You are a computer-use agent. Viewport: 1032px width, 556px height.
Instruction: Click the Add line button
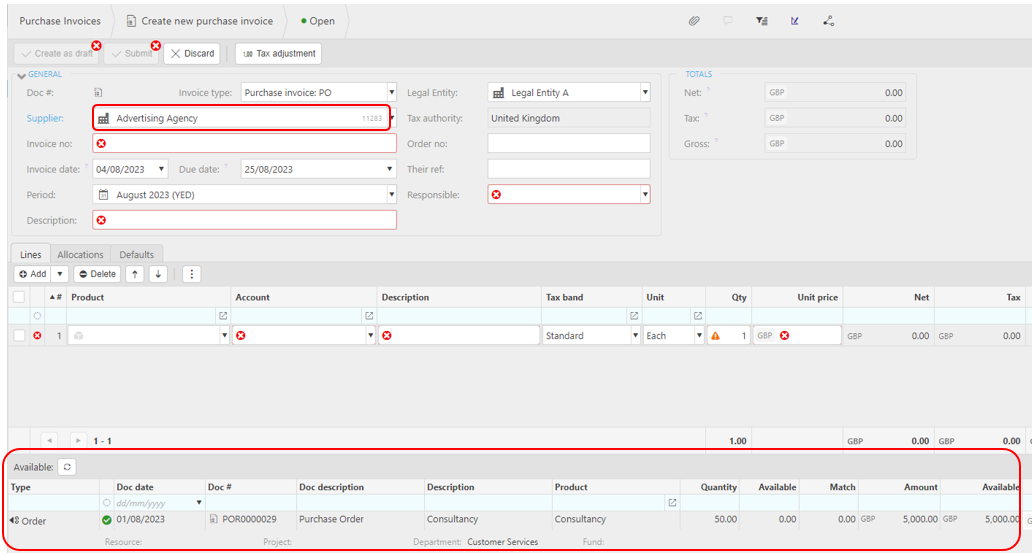[x=33, y=274]
